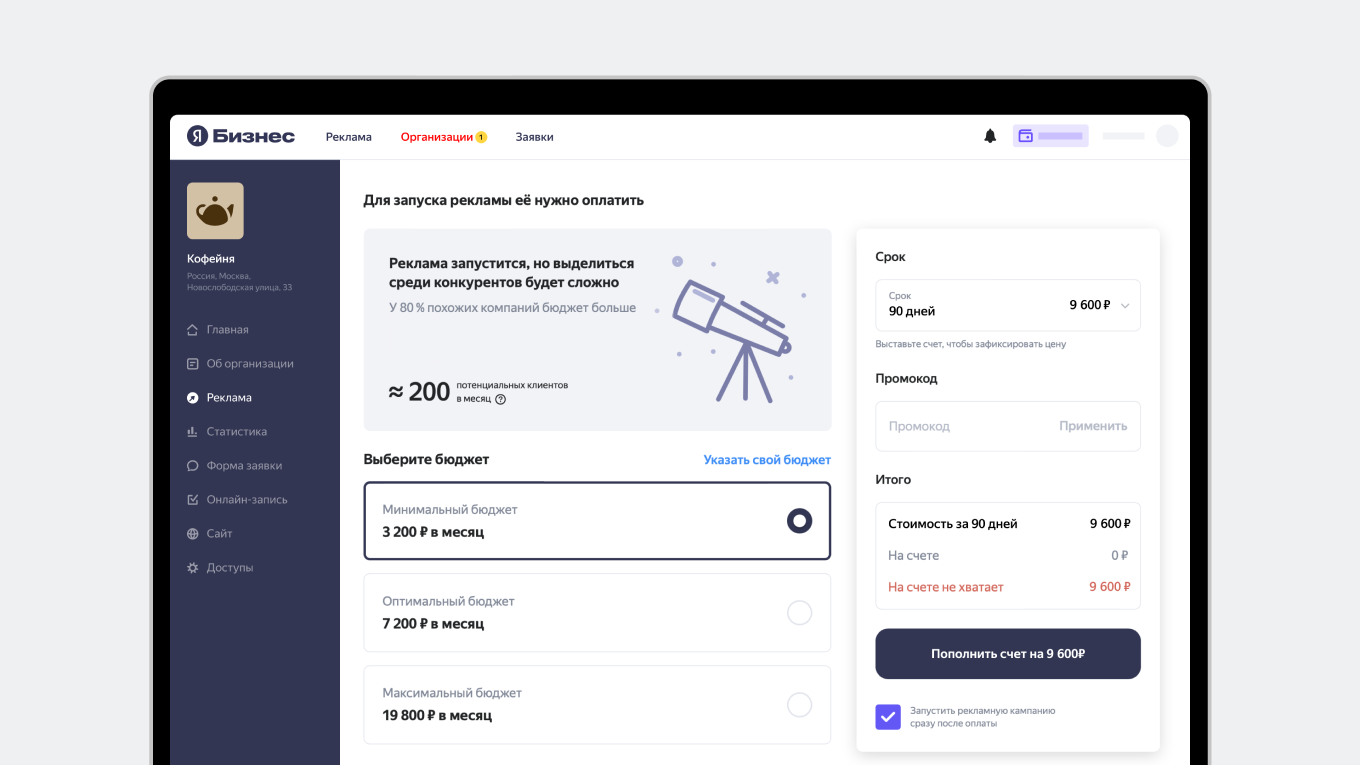Click the home icon beside Главная

pos(193,330)
